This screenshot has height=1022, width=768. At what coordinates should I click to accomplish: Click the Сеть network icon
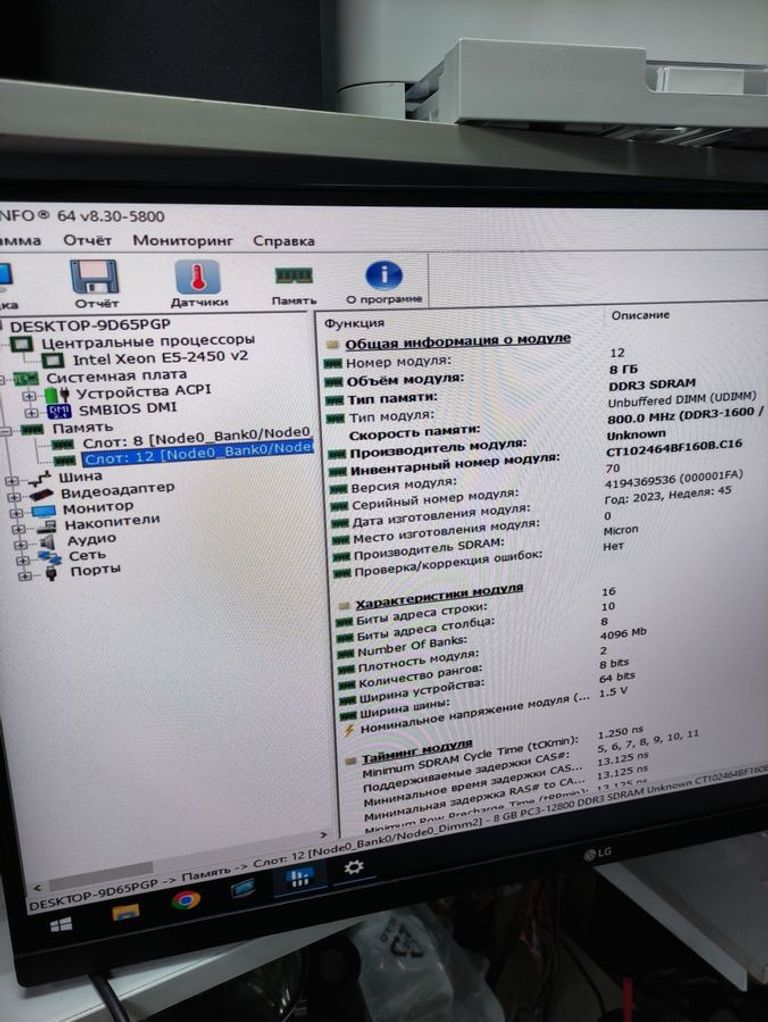(x=49, y=558)
